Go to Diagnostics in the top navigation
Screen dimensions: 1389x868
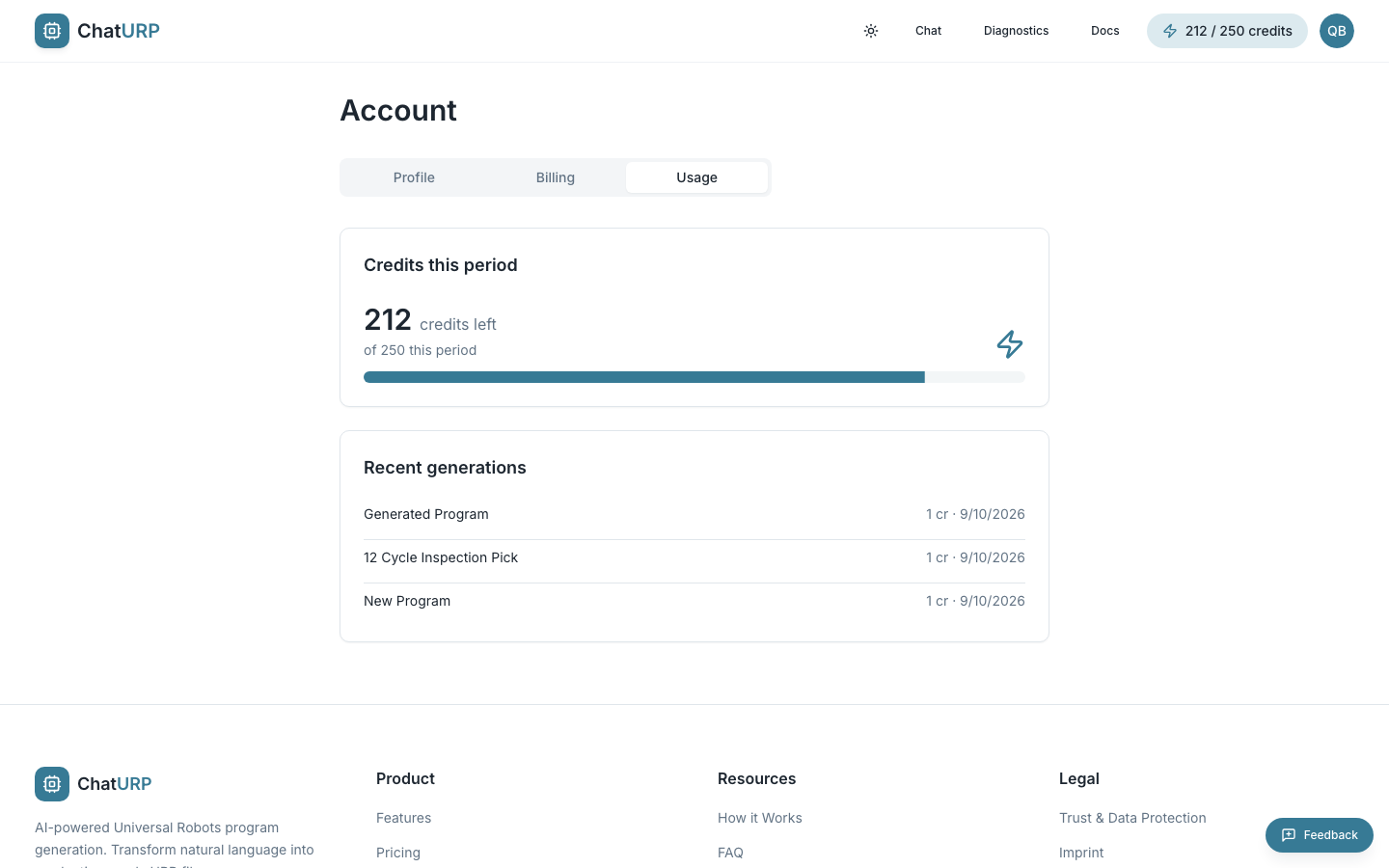tap(1016, 31)
